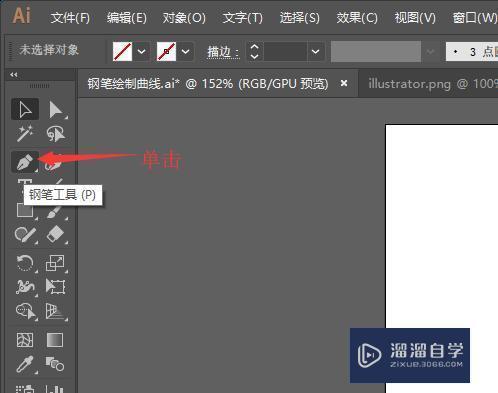498x393 pixels.
Task: Open the stroke weight dropdown
Action: point(315,52)
